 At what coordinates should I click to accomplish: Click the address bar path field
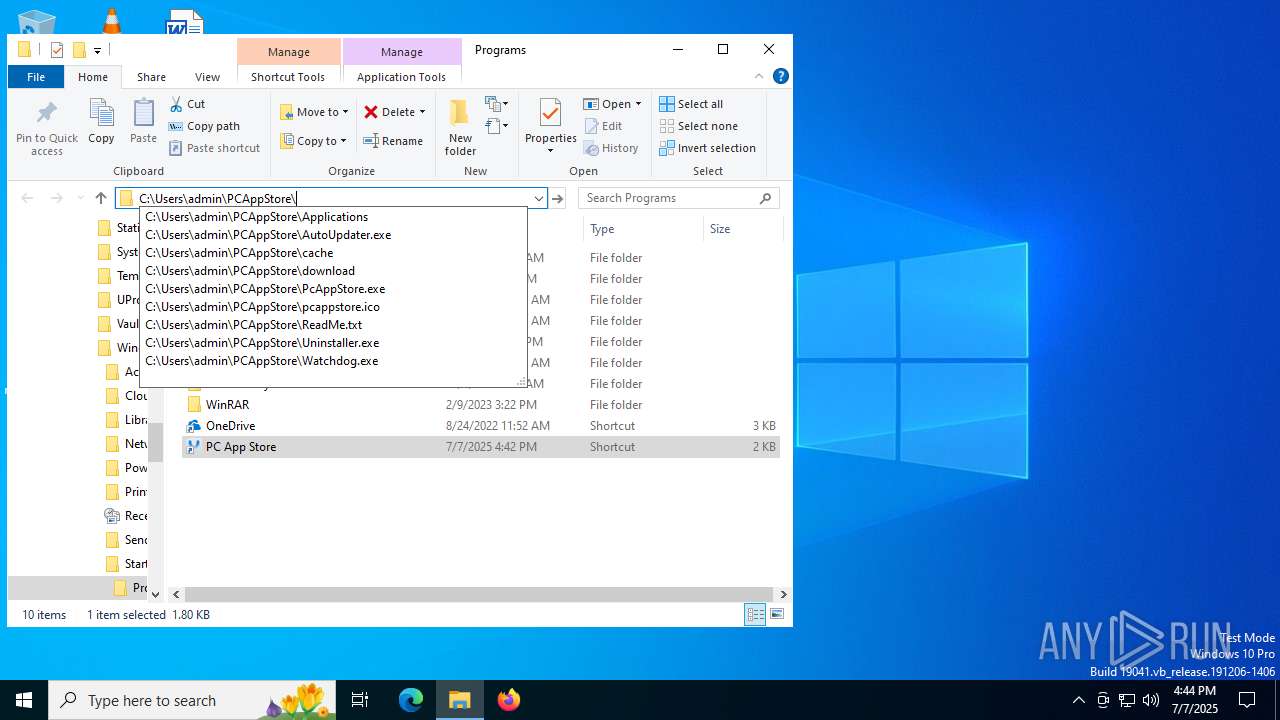click(x=331, y=198)
